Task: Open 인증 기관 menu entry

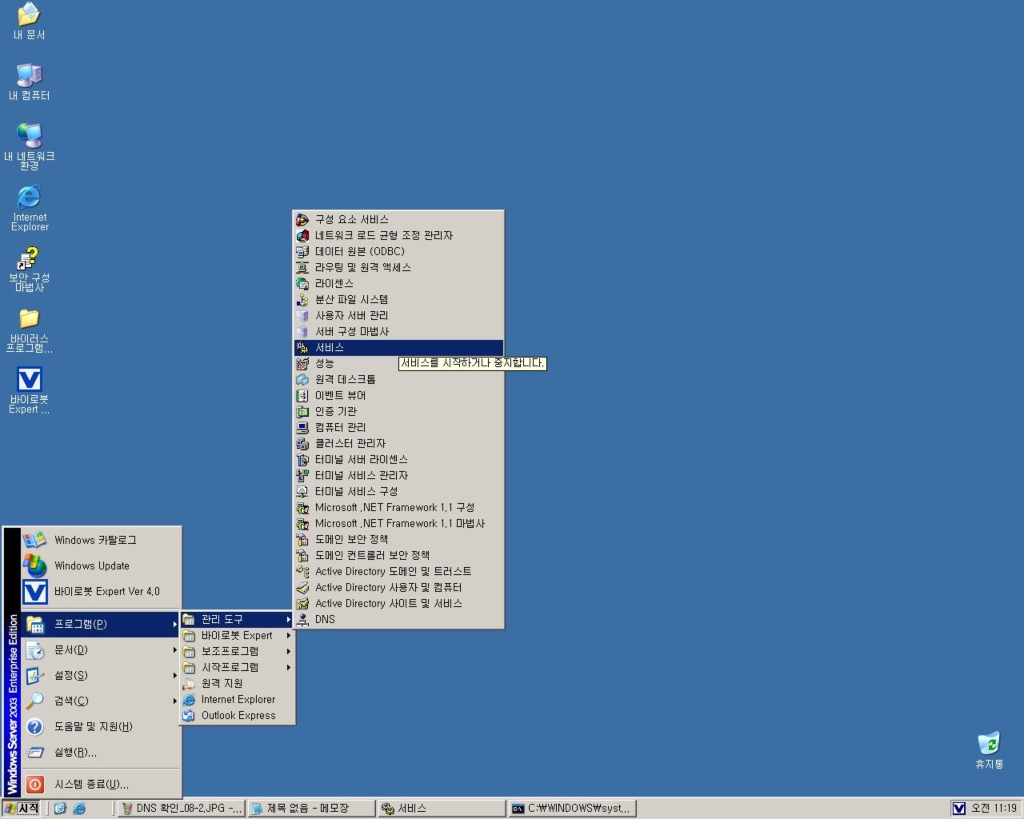Action: [398, 411]
